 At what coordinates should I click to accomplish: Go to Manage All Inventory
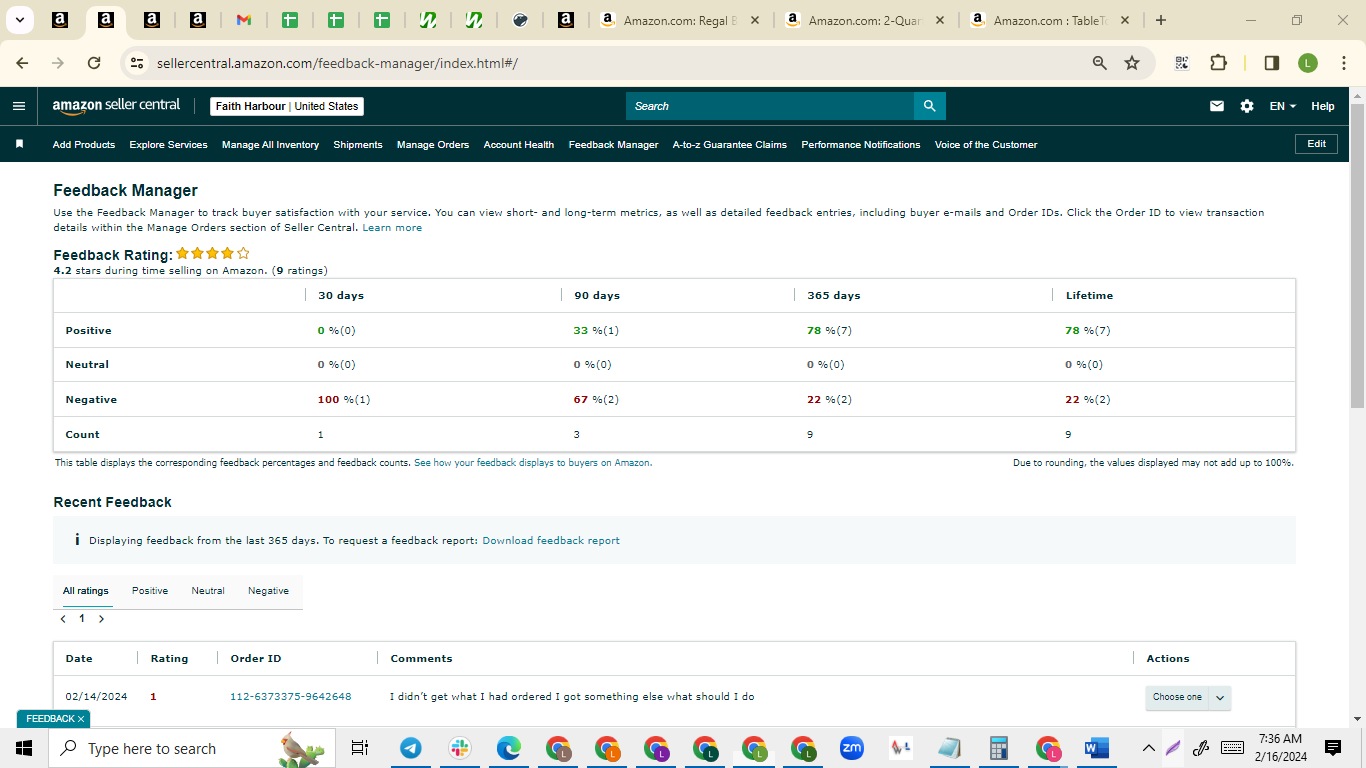(x=270, y=145)
